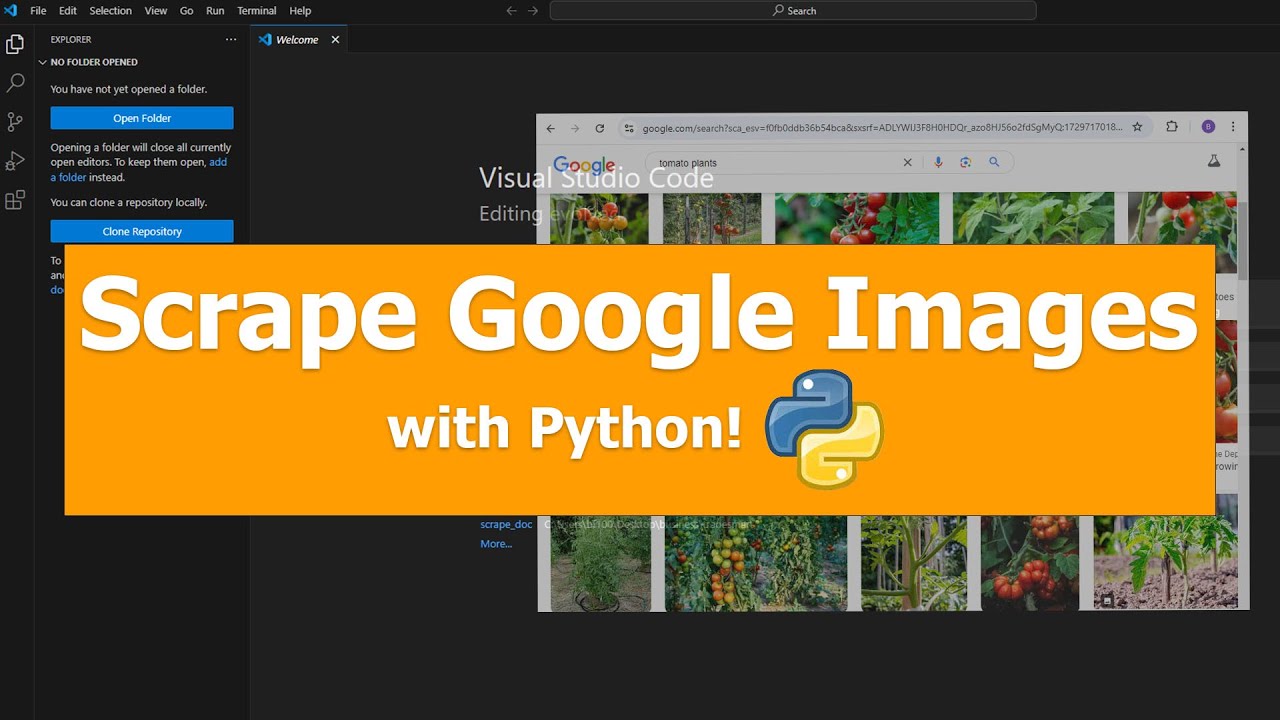
Task: Open the scrape_doc recent project link
Action: point(506,524)
